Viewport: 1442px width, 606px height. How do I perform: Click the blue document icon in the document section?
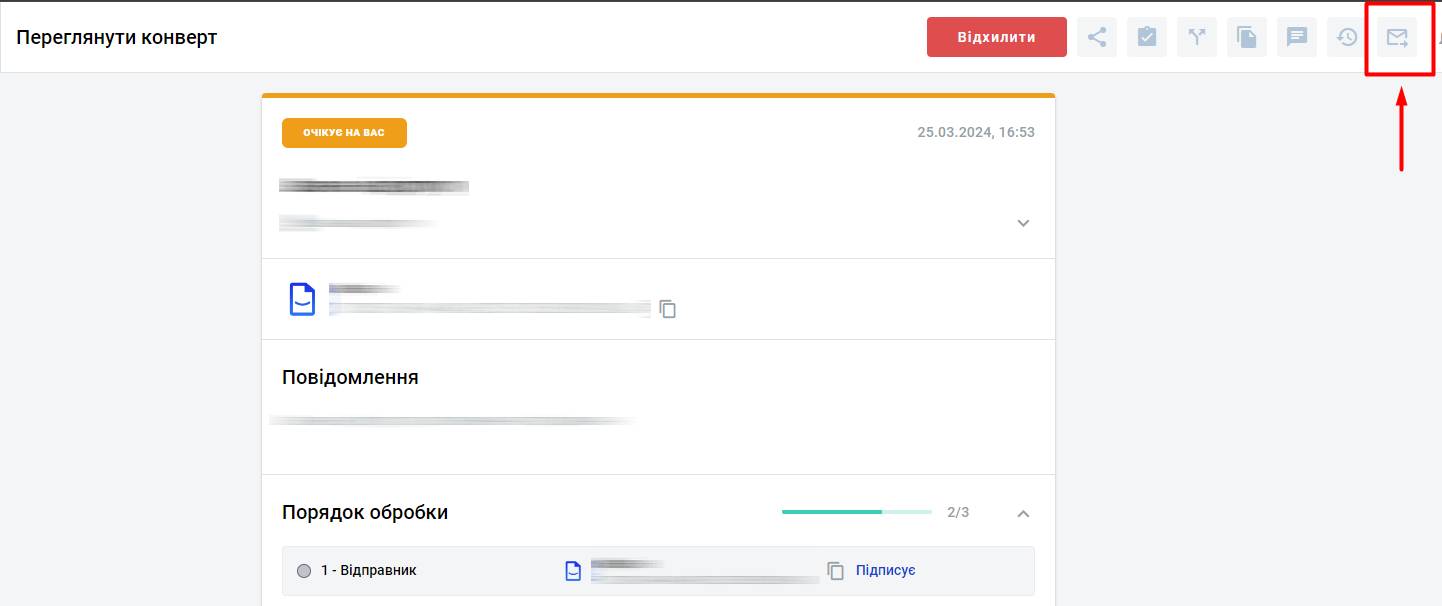(x=302, y=299)
